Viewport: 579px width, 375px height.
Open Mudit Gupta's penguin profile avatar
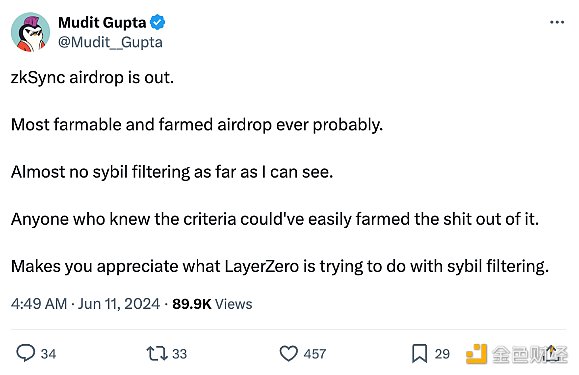click(x=30, y=32)
